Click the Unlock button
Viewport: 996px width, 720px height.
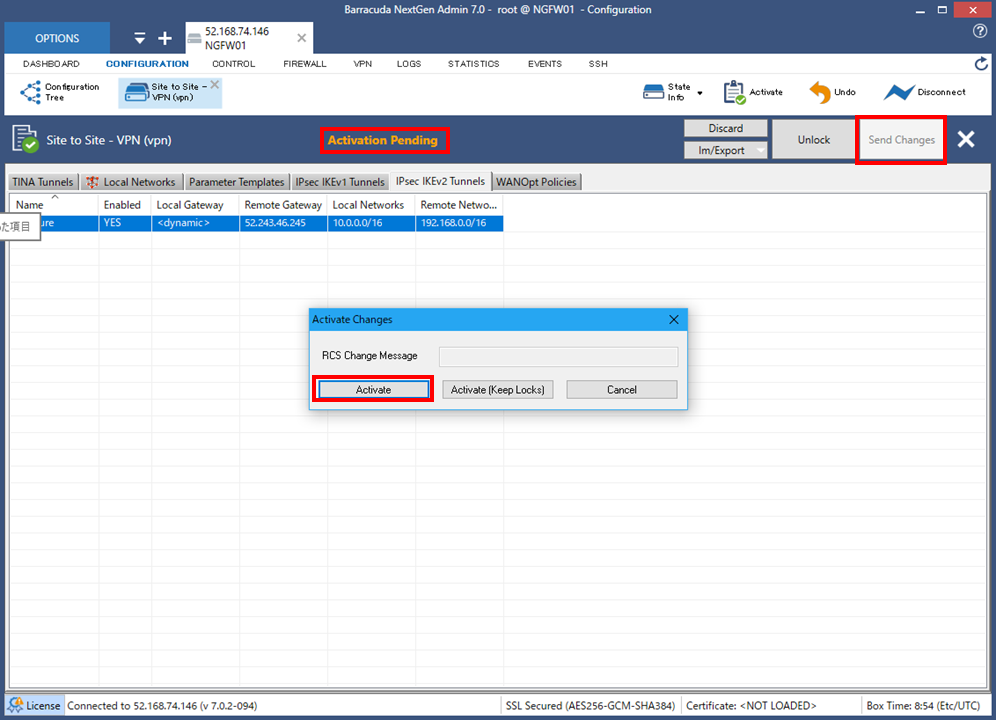click(x=814, y=140)
